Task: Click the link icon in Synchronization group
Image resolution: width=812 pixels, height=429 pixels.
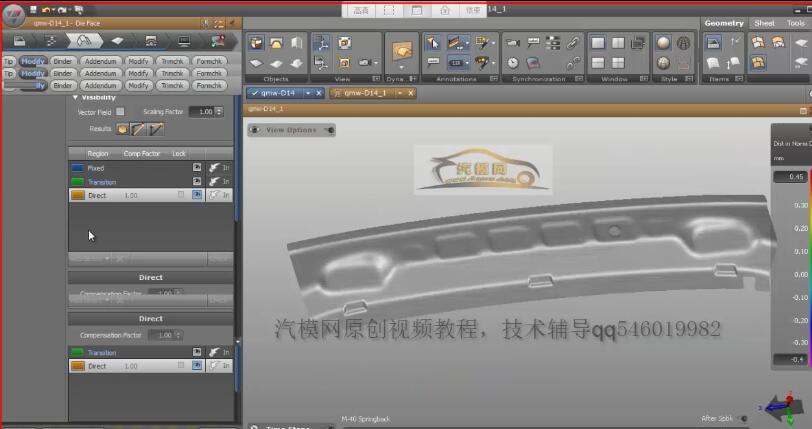Action: [x=574, y=43]
